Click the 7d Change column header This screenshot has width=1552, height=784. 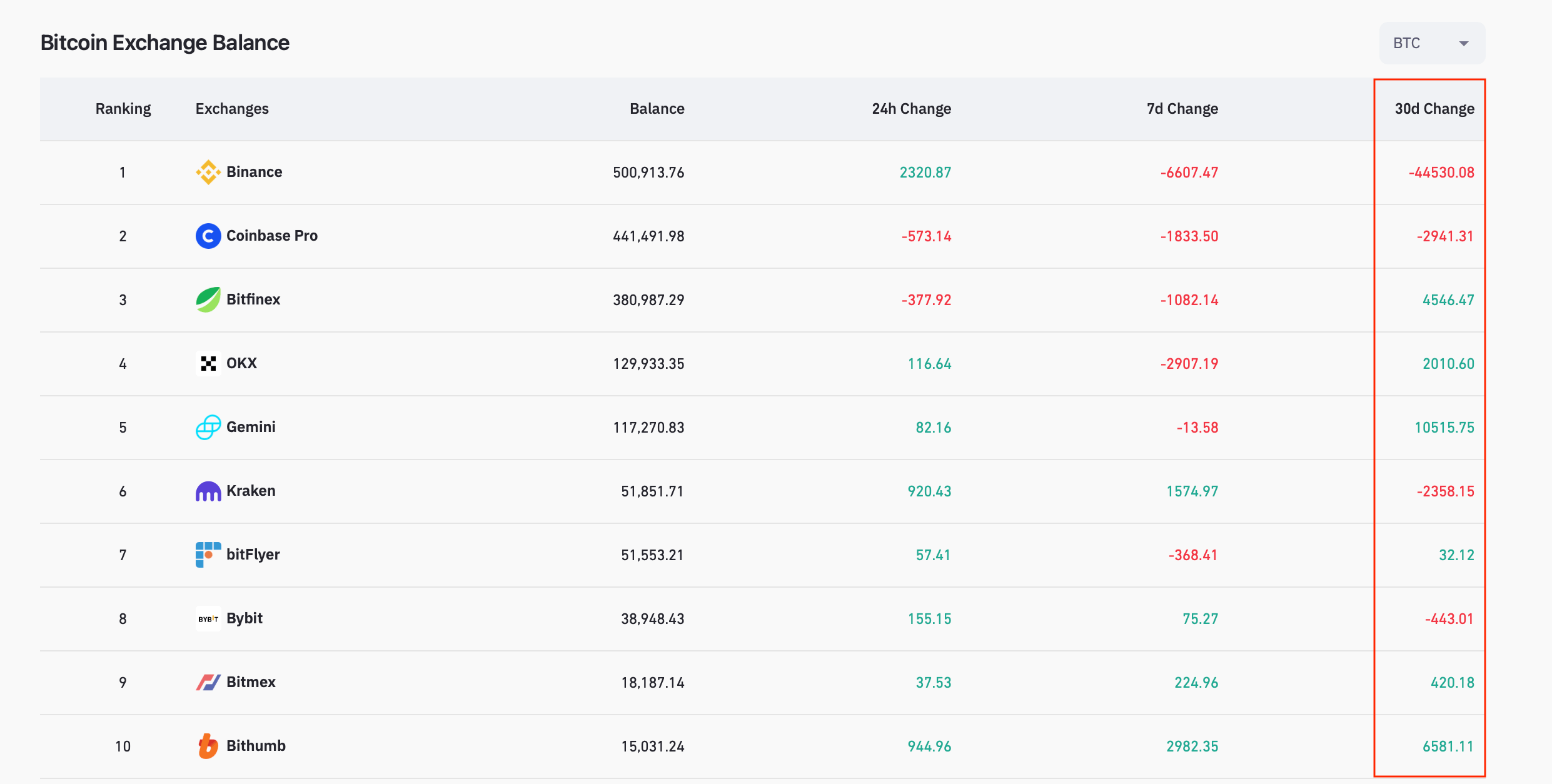tap(1182, 109)
